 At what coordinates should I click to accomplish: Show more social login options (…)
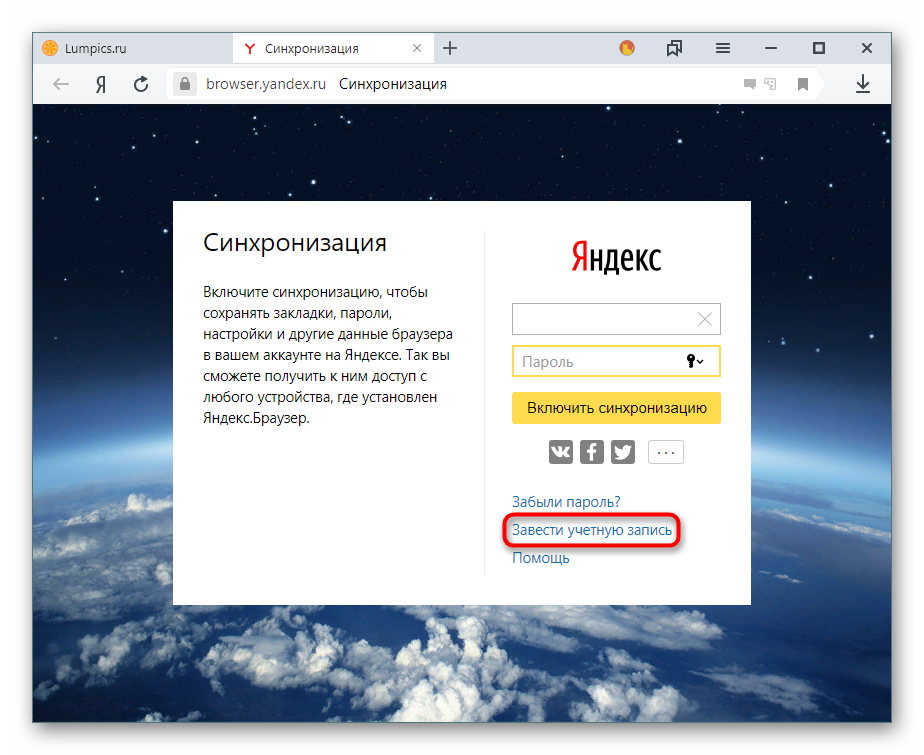click(x=666, y=452)
